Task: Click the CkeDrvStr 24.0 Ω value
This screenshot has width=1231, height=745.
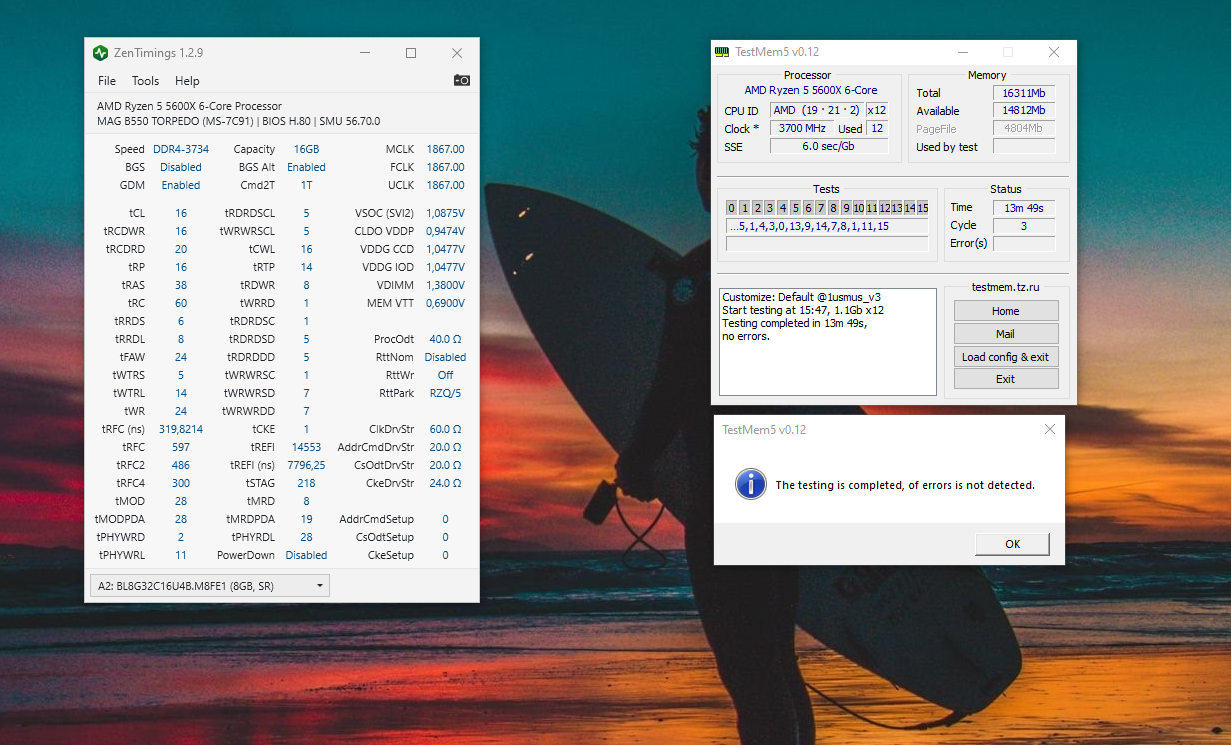Action: (x=445, y=483)
